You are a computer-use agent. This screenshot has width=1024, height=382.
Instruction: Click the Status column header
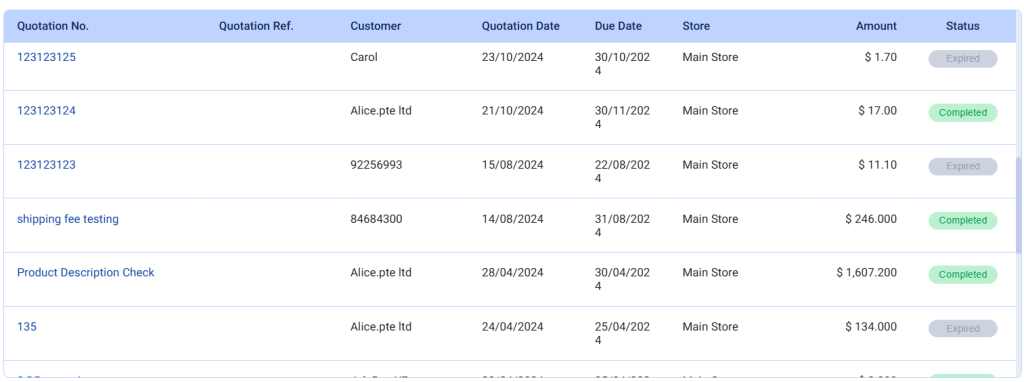tap(963, 26)
